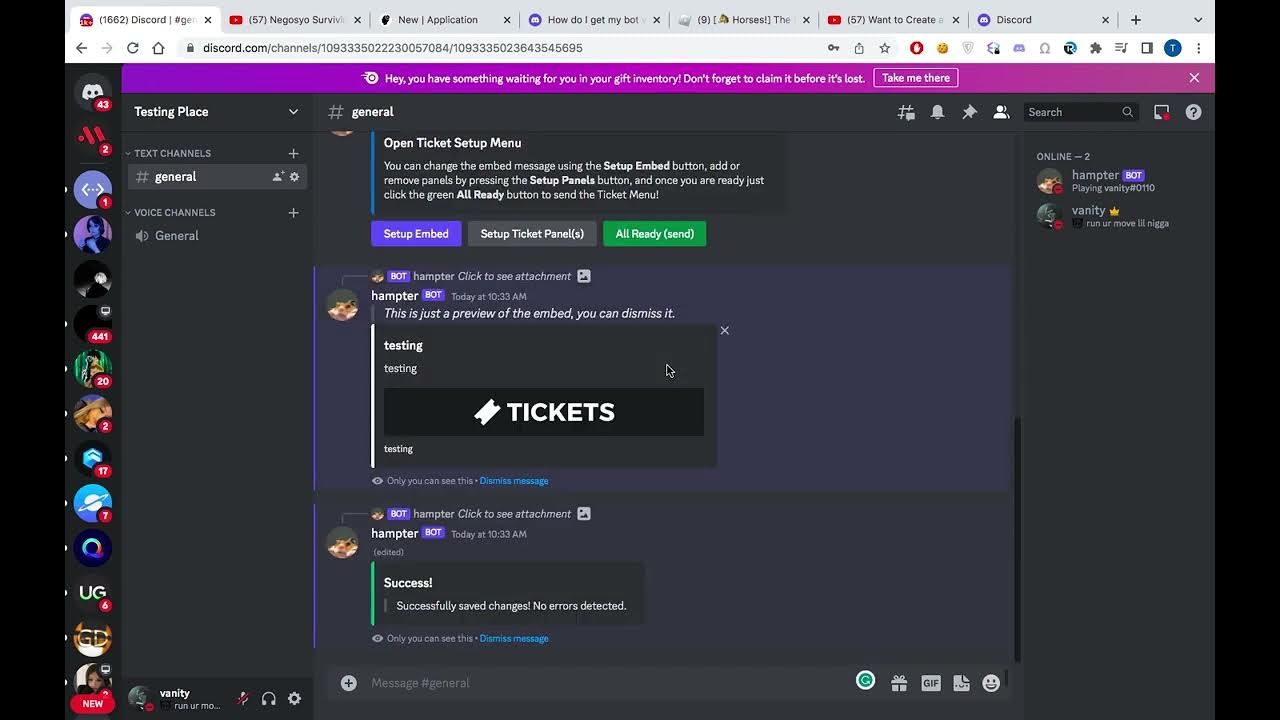Viewport: 1280px width, 720px height.
Task: Open Discord home direct messages icon
Action: pyautogui.click(x=93, y=92)
